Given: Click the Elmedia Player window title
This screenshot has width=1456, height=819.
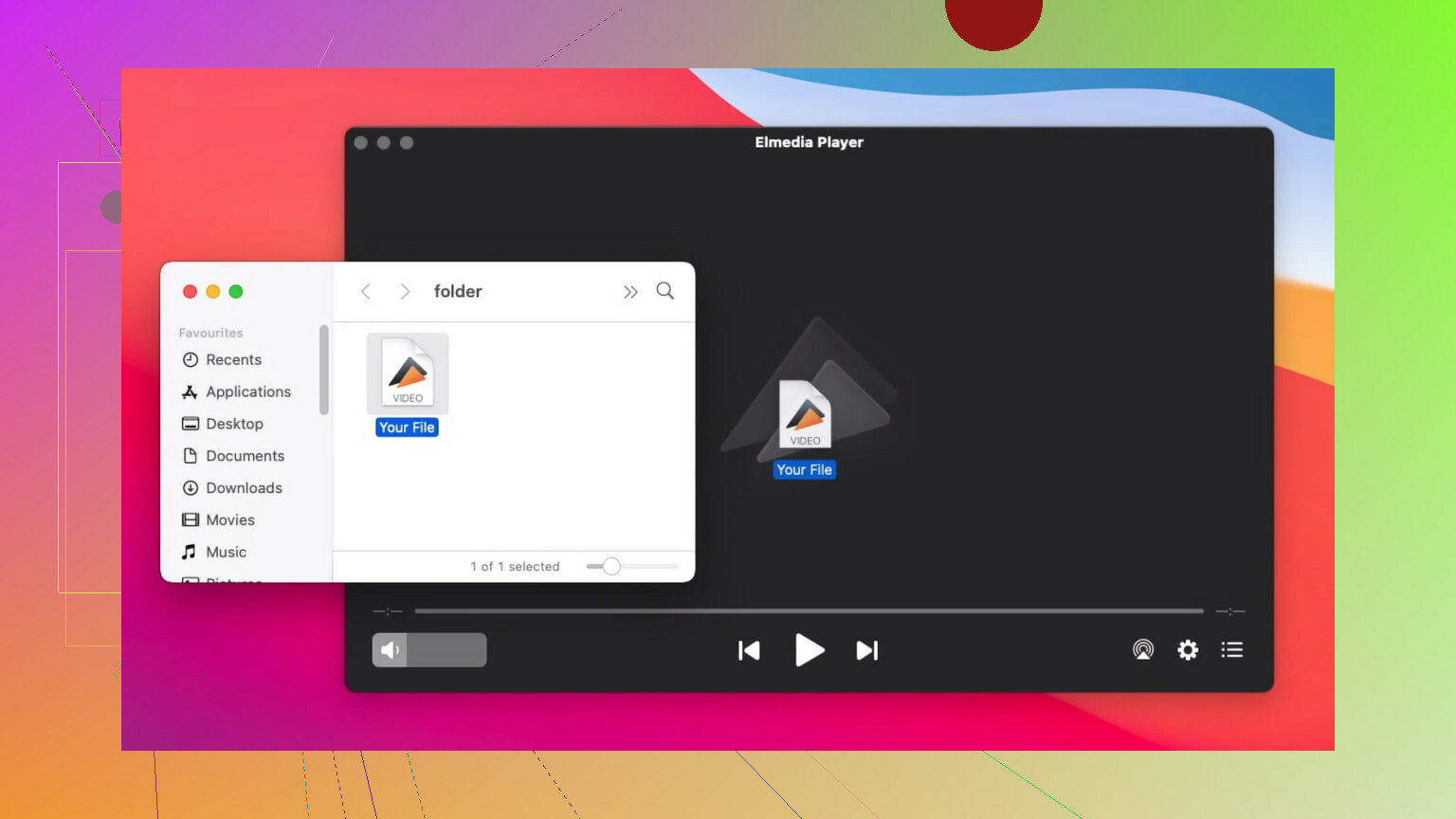Looking at the screenshot, I should tap(809, 142).
